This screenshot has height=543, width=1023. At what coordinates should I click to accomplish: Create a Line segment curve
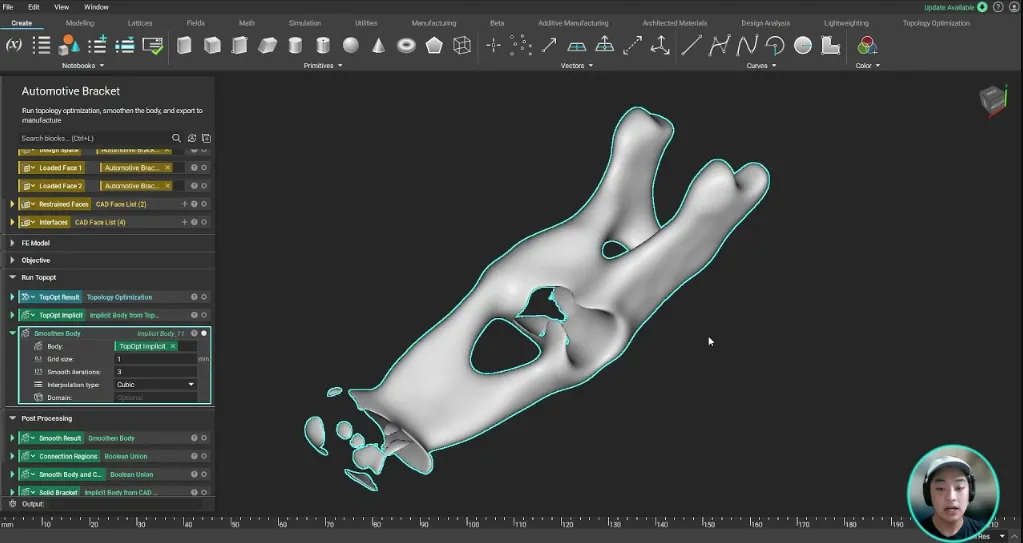692,45
